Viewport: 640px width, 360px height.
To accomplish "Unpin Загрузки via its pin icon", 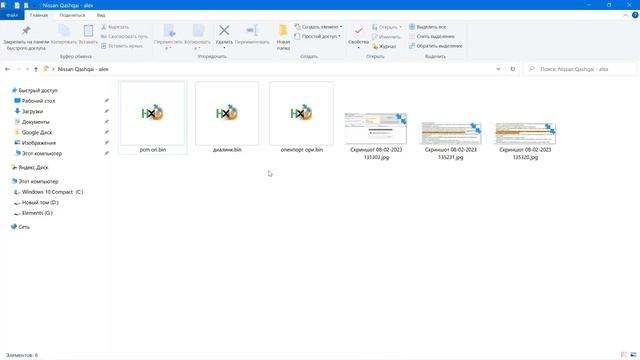I will [x=107, y=111].
